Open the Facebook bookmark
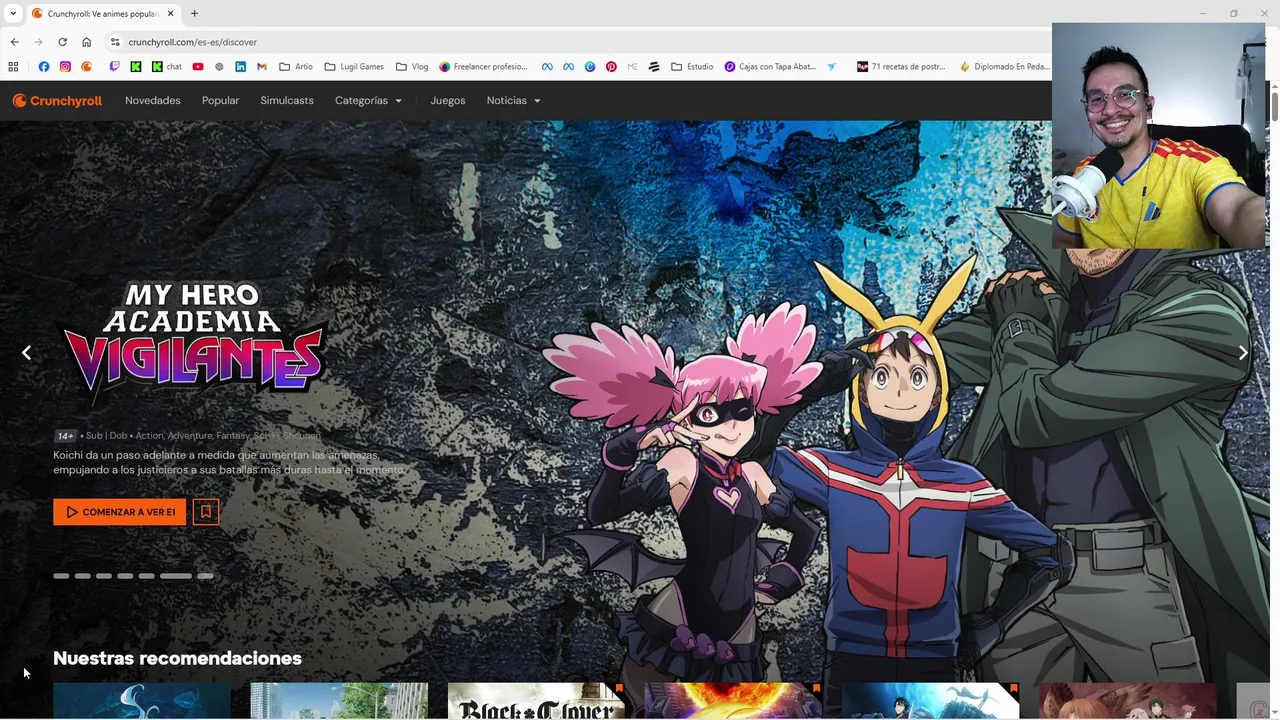This screenshot has width=1280, height=720. pyautogui.click(x=43, y=67)
